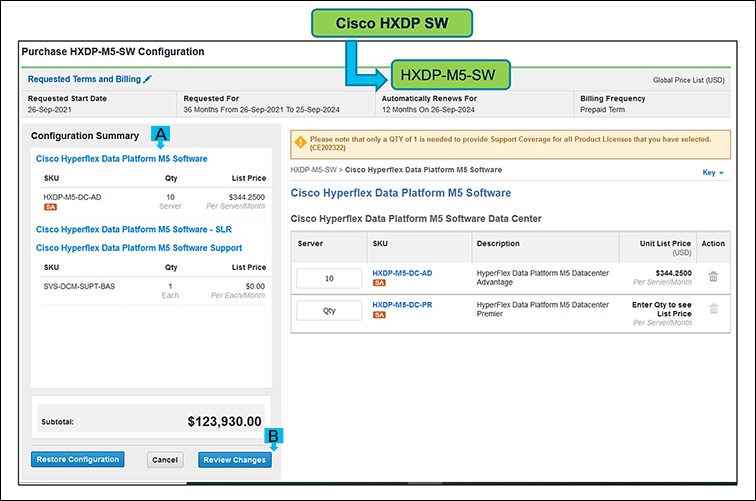The image size is (756, 501).
Task: Click Prepaid Term billing frequency value
Action: click(602, 109)
